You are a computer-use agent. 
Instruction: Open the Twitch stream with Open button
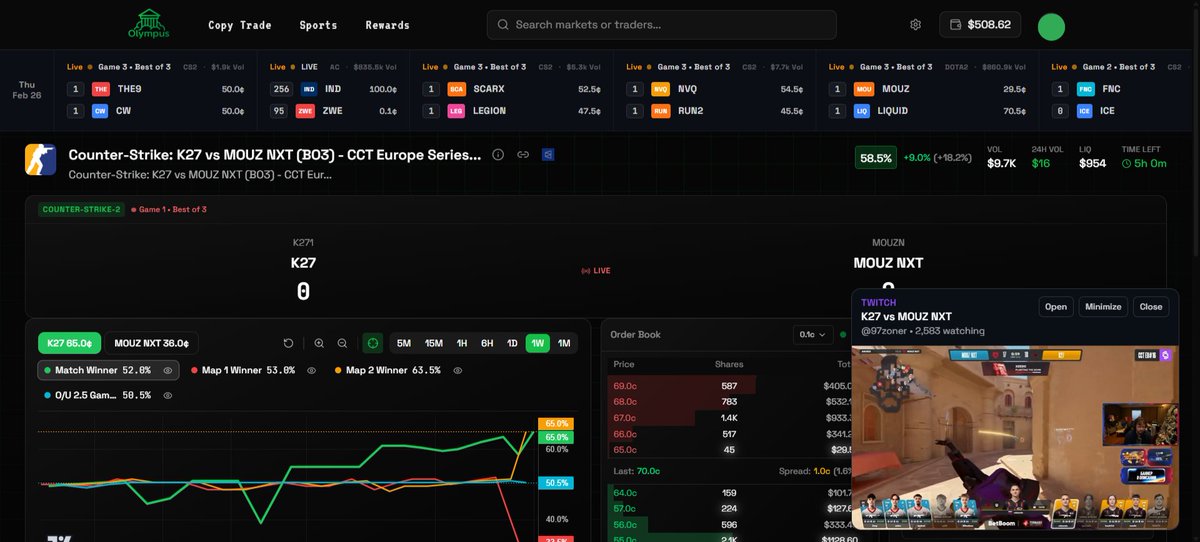coord(1056,307)
